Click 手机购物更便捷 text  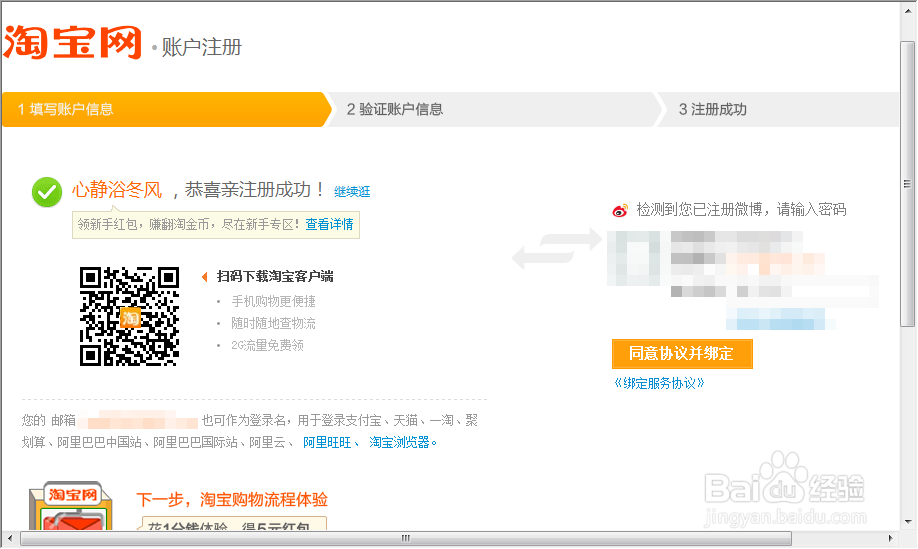click(x=273, y=301)
